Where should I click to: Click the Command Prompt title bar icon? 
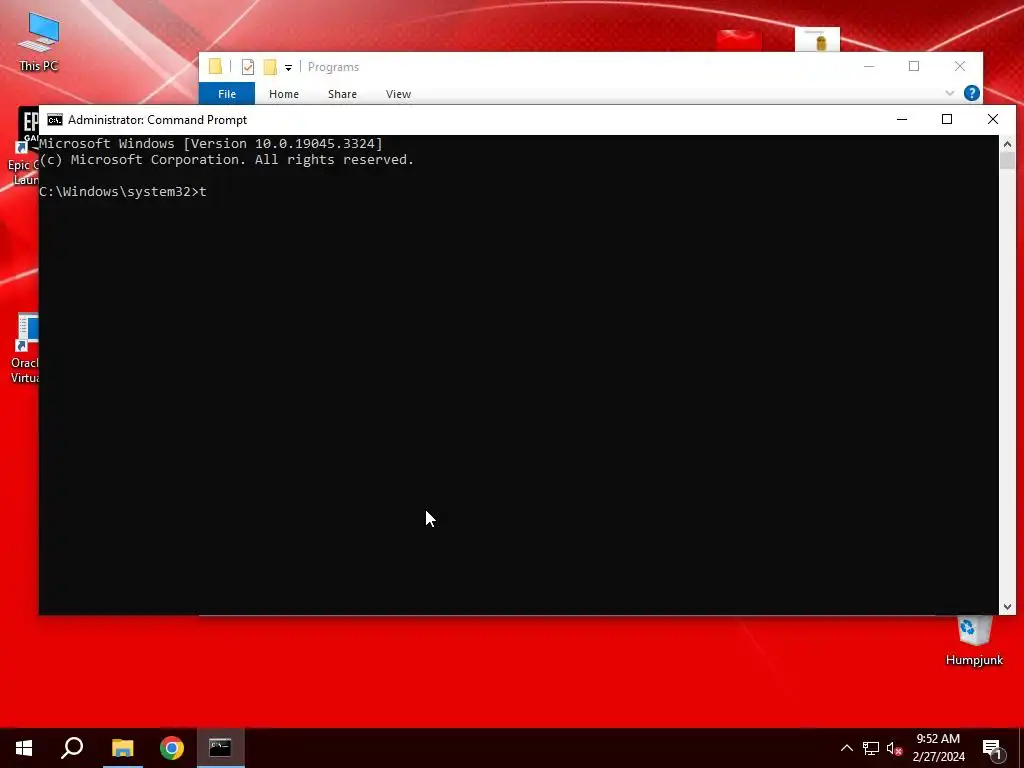pos(55,120)
